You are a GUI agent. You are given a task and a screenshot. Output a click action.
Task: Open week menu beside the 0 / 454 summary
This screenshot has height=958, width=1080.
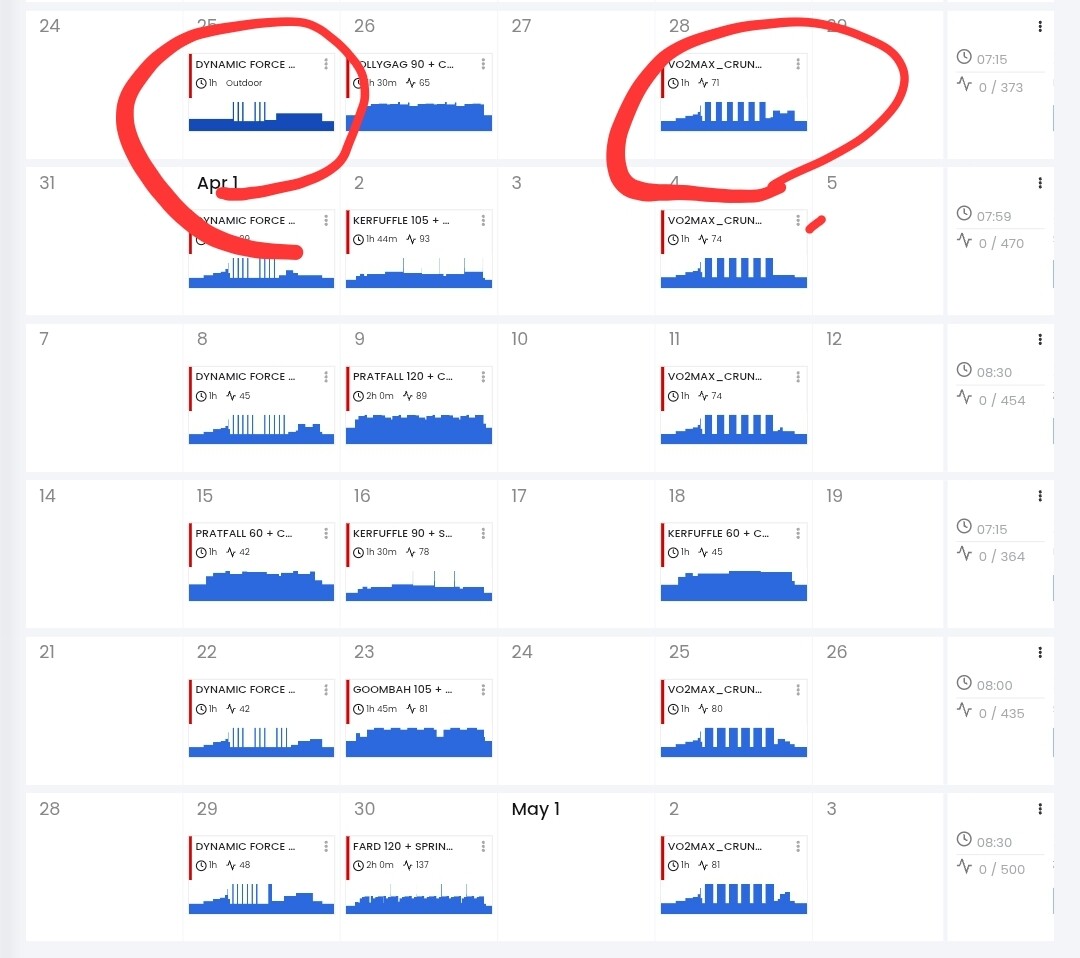1040,339
